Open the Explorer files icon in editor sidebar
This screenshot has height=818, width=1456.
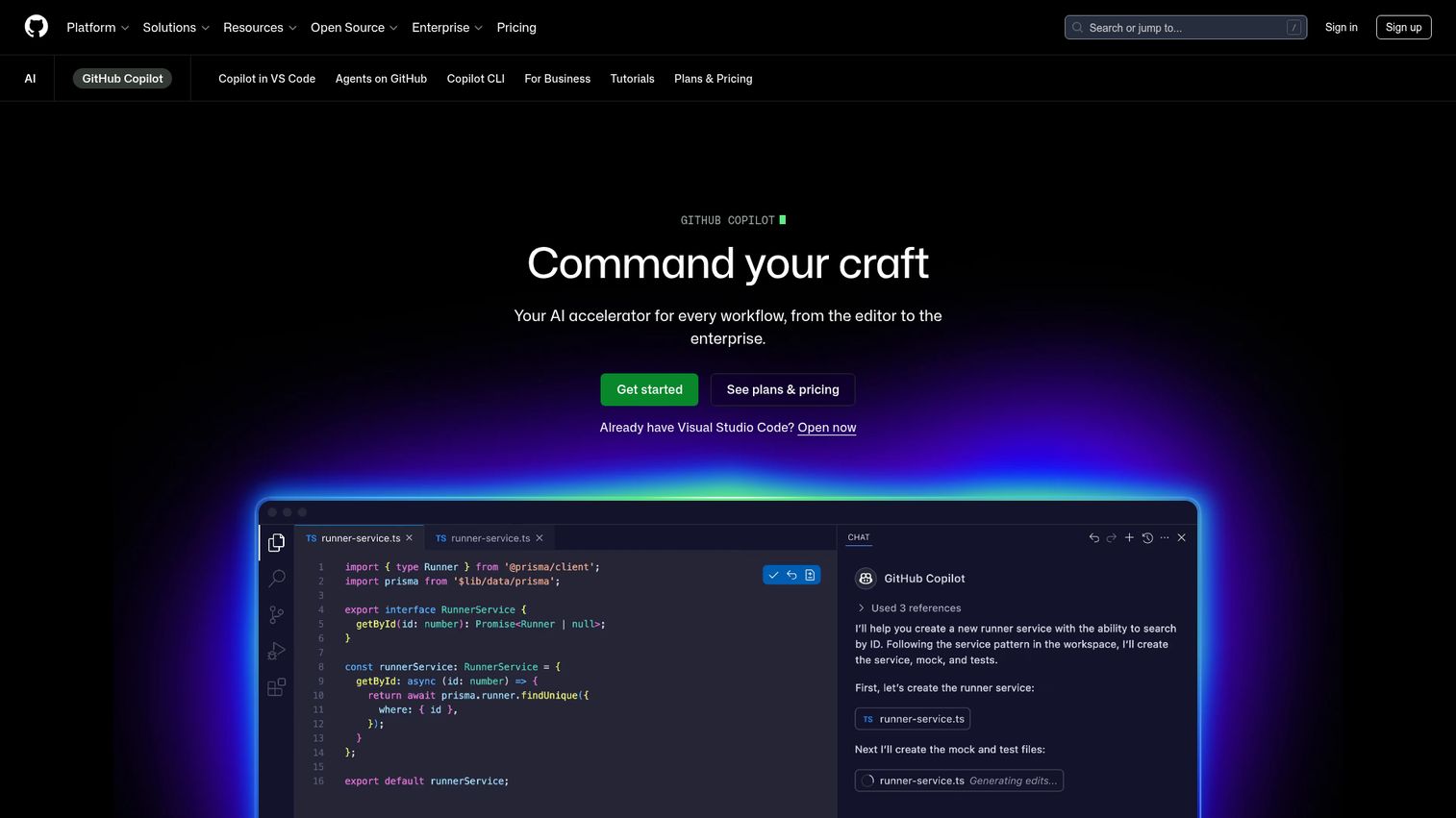pos(276,543)
